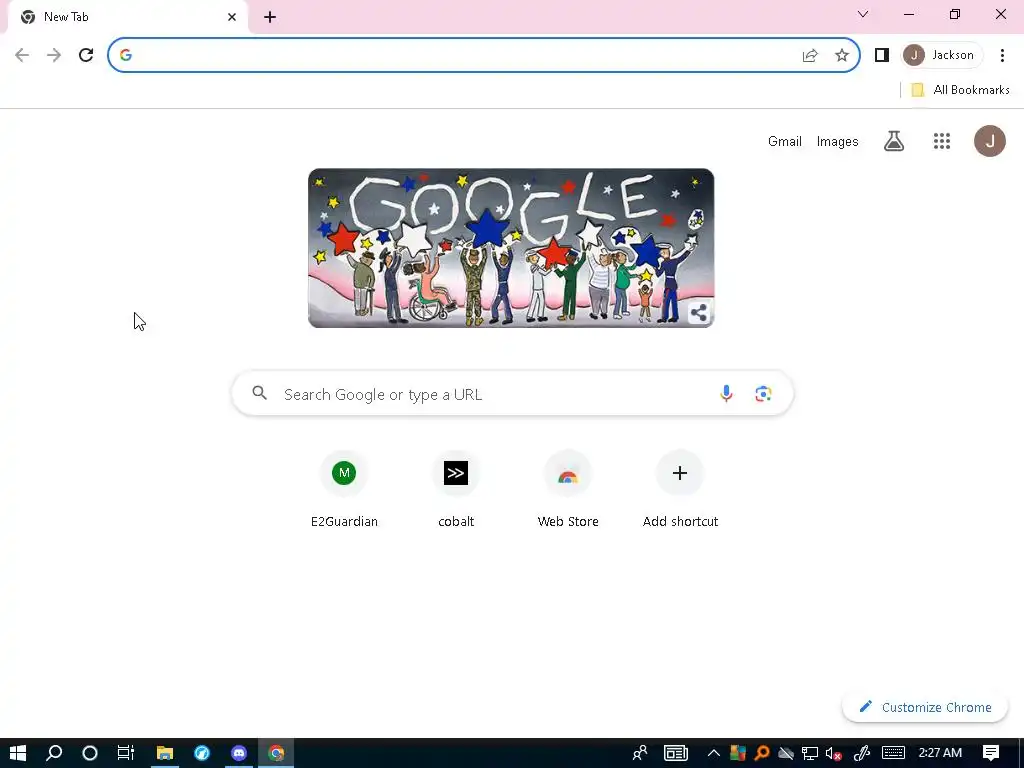This screenshot has height=768, width=1024.
Task: Open the touch keyboard tray icon
Action: tap(893, 753)
